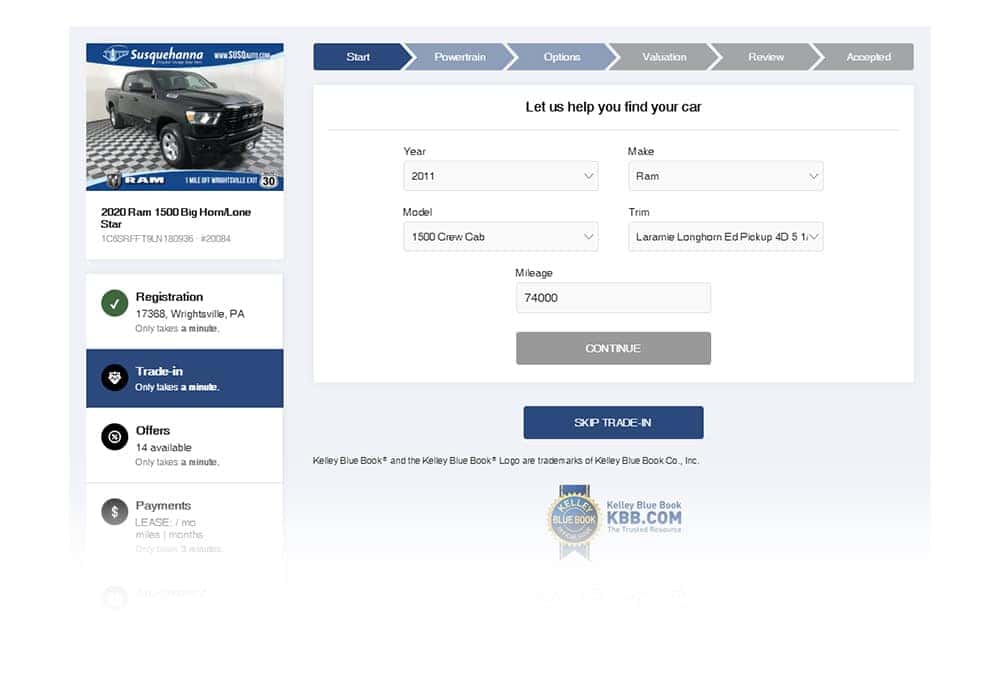This screenshot has height=699, width=1000.
Task: Click the KBB.COM text link
Action: pos(644,518)
